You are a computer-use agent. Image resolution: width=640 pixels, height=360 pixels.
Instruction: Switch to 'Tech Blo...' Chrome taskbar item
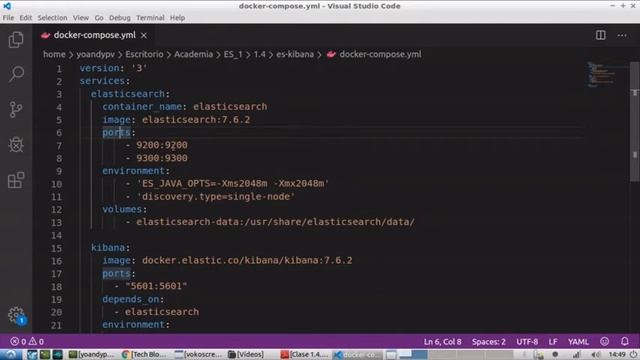144,354
